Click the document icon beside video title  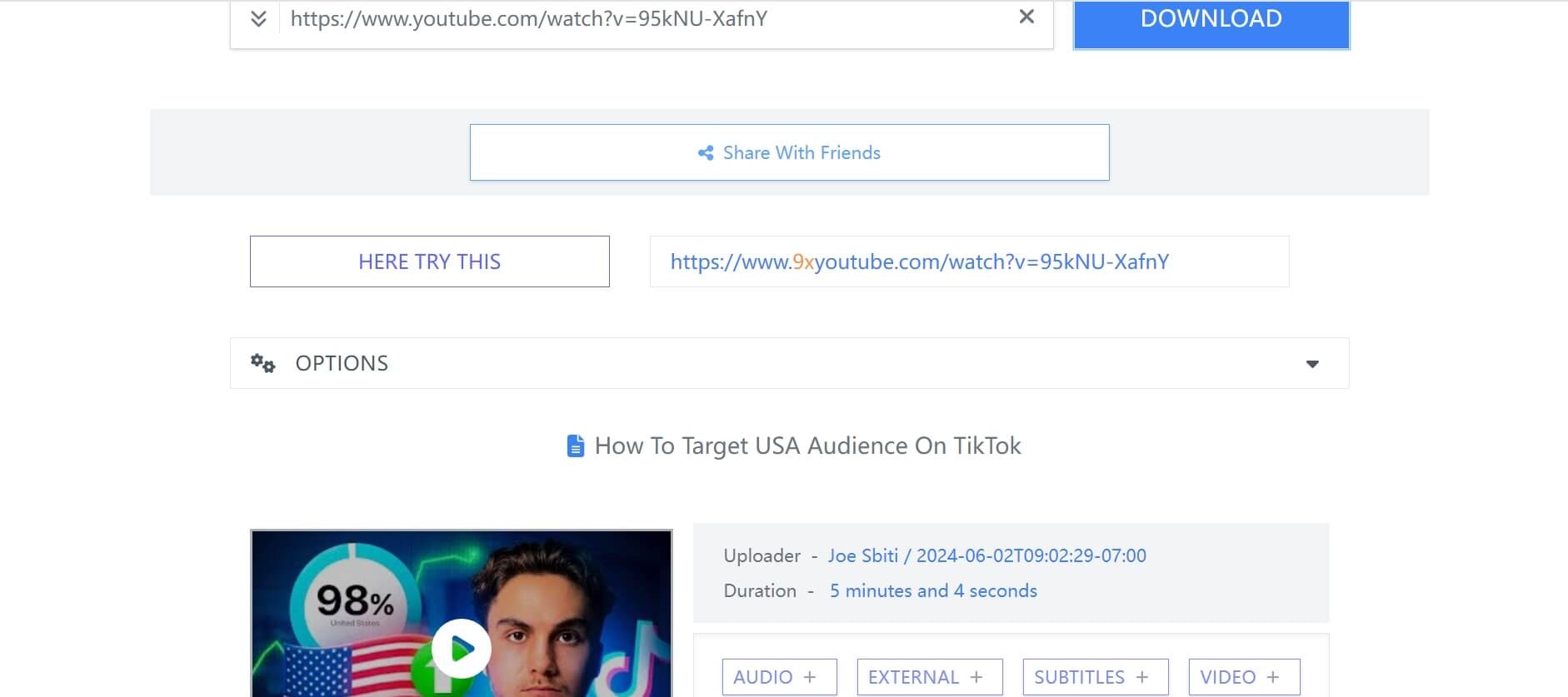[x=575, y=446]
